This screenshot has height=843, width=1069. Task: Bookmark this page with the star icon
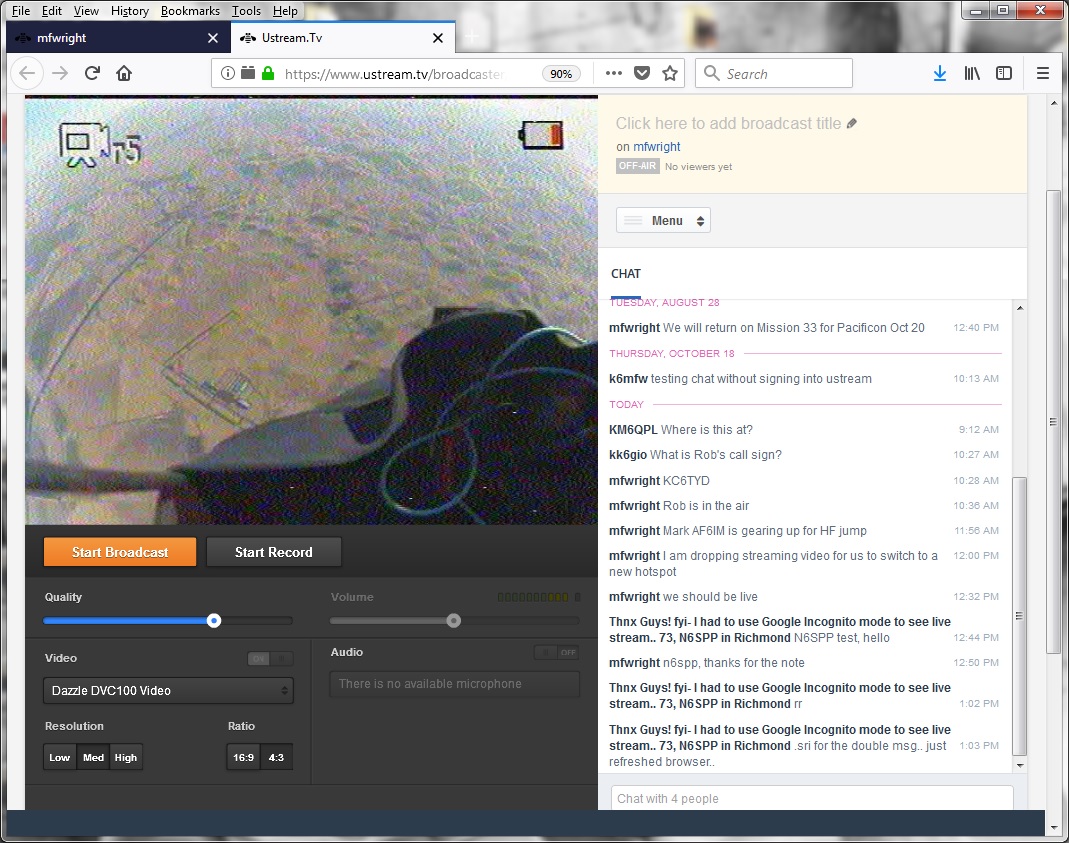670,73
